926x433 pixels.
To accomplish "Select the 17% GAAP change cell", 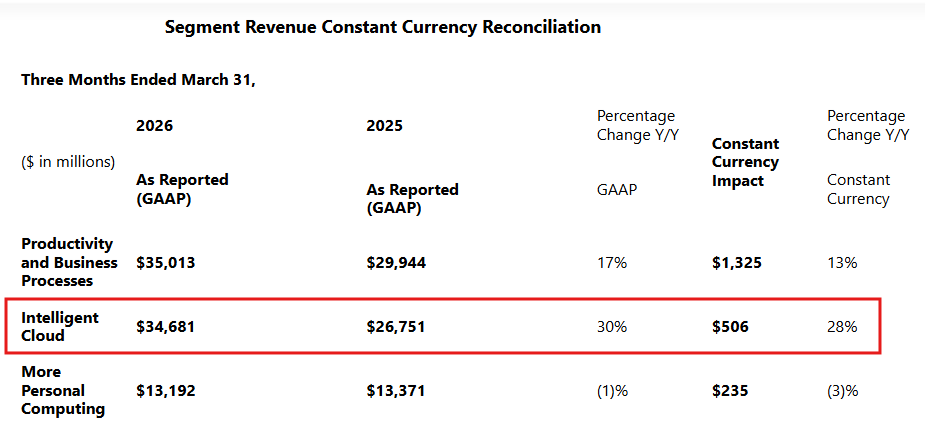I will [612, 263].
